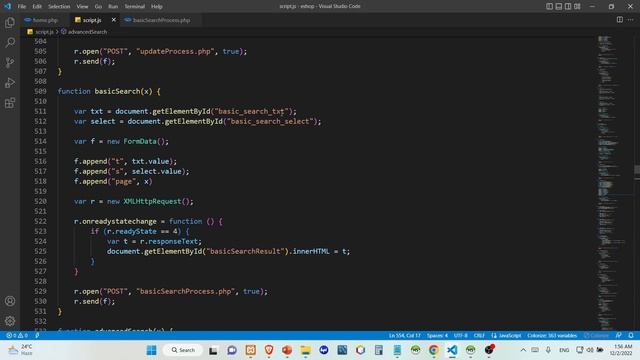The image size is (640, 360).
Task: Click on XMLHttpRequest in line 520
Action: (152, 201)
